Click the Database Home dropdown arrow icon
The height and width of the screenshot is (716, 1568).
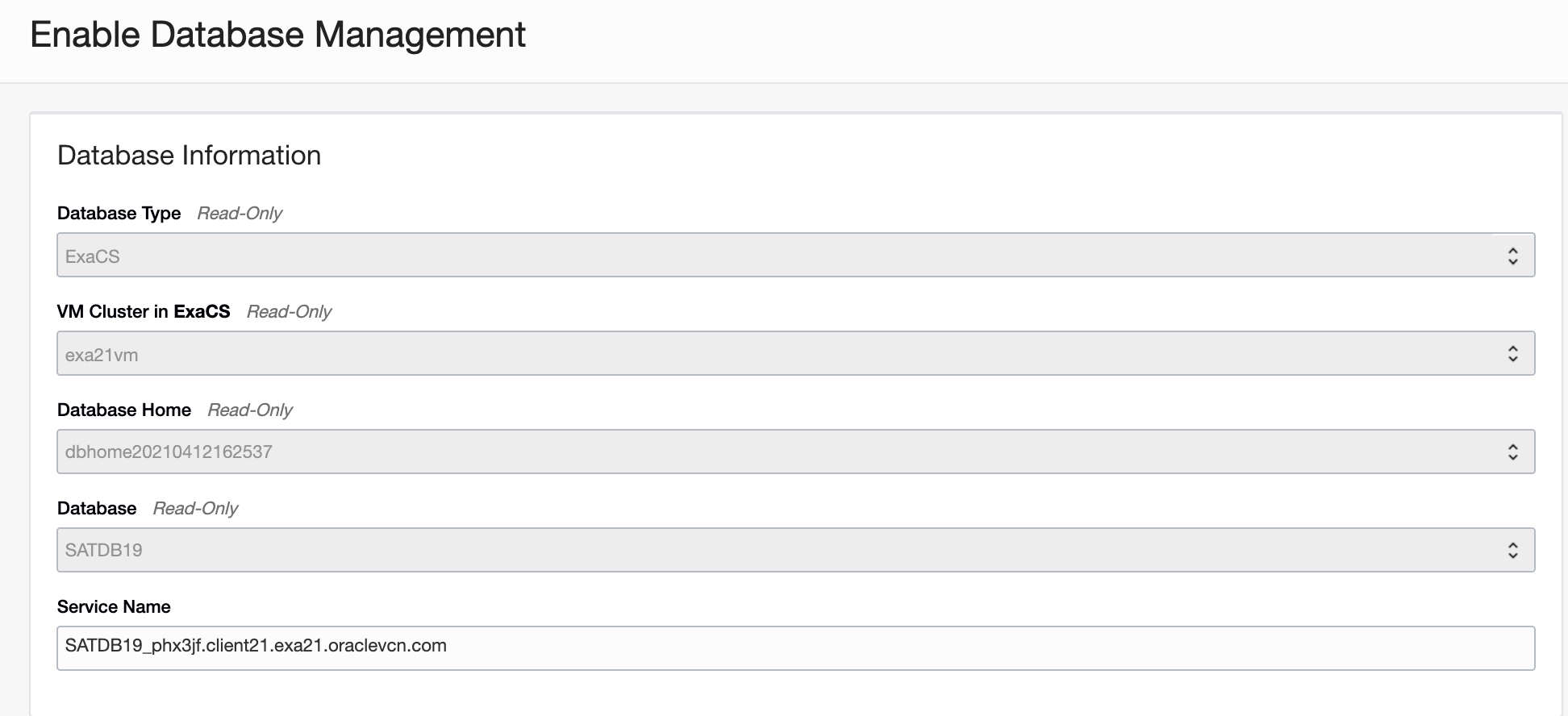coord(1512,452)
